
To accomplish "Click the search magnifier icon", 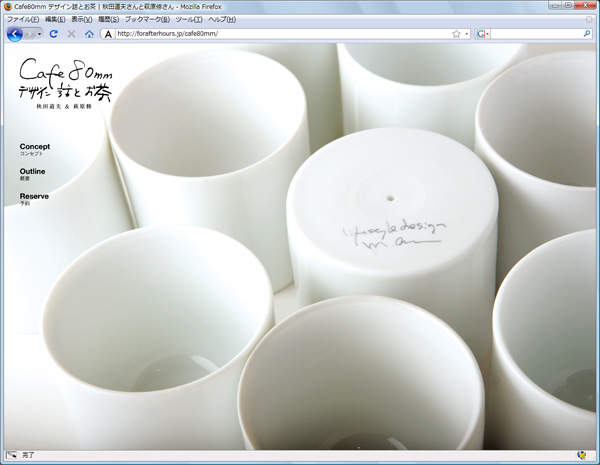I will (587, 34).
